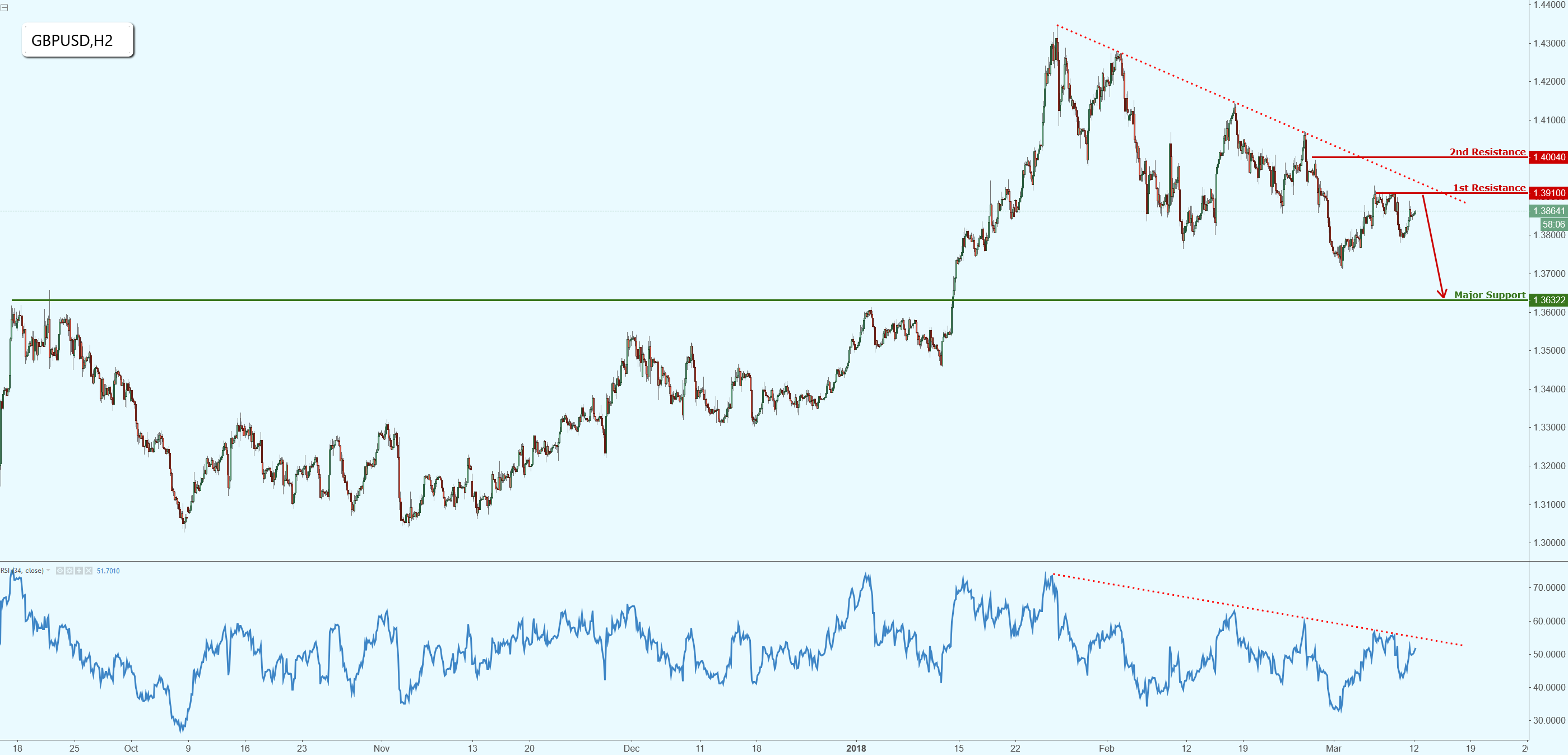Collapse the chart legend toggle in corner
Image resolution: width=1568 pixels, height=755 pixels.
click(x=4, y=7)
